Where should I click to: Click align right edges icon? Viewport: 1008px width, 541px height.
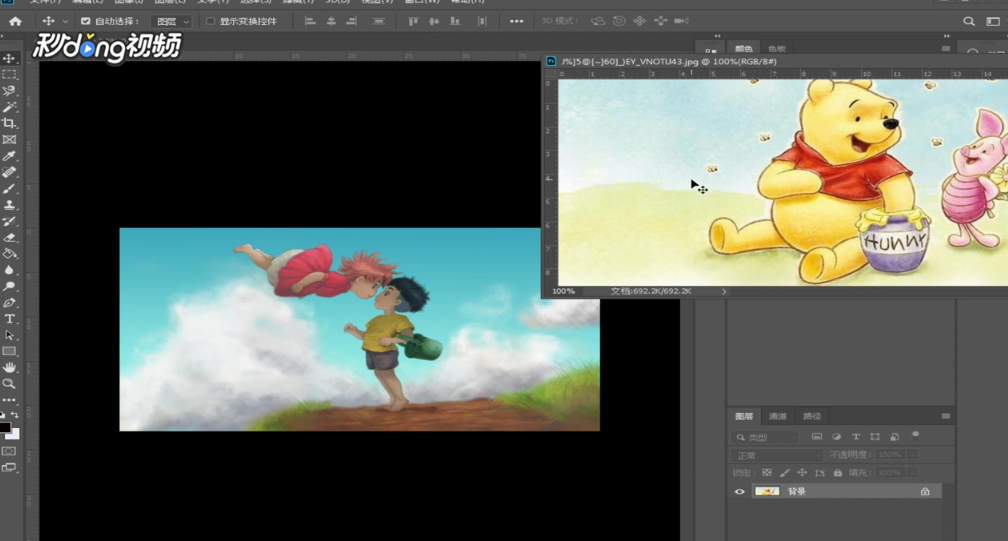coord(351,21)
